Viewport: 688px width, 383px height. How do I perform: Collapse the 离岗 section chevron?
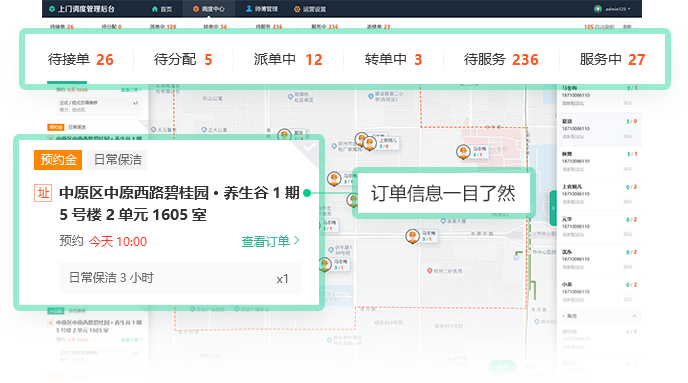(634, 316)
